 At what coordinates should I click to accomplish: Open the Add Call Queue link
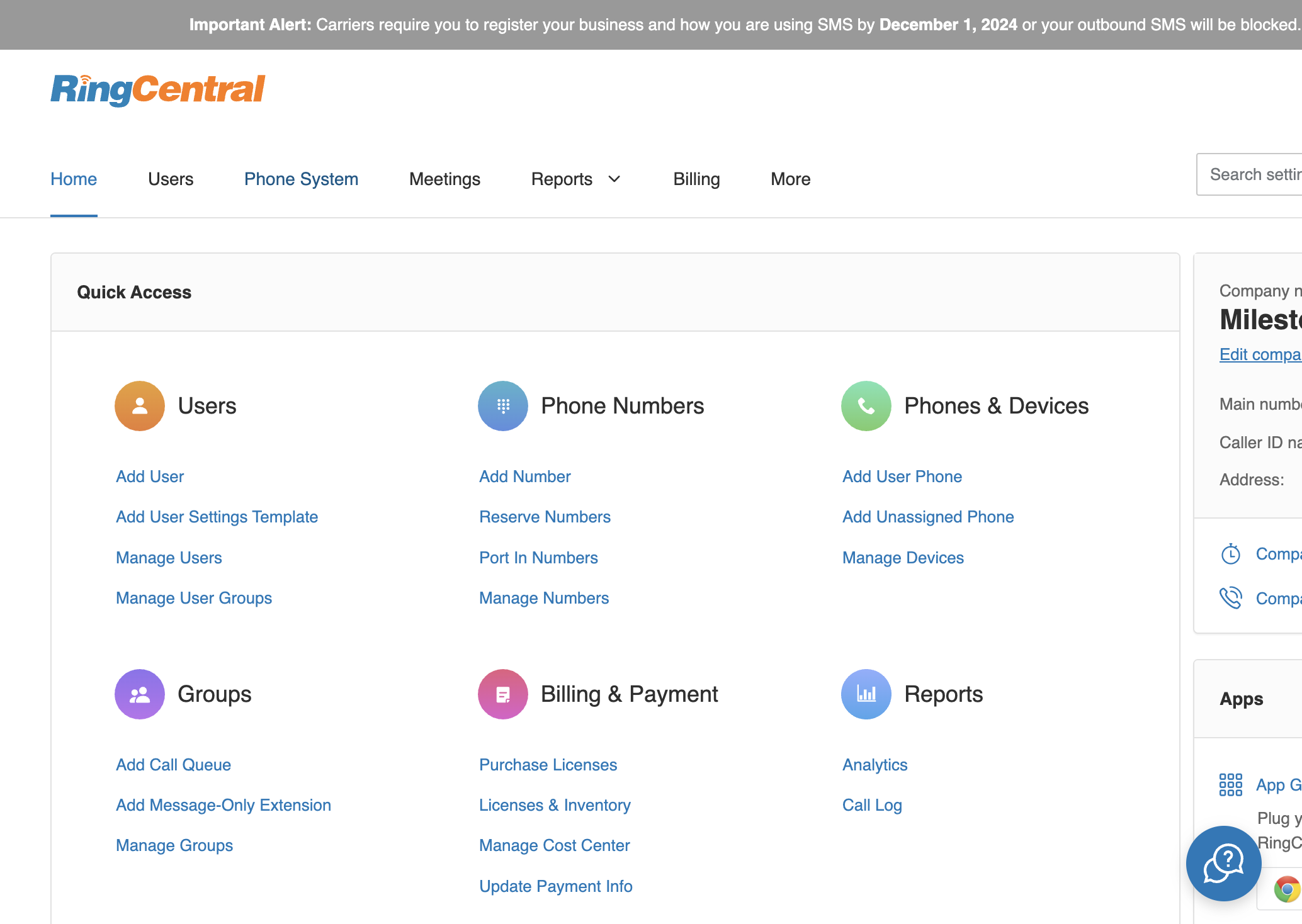tap(173, 765)
